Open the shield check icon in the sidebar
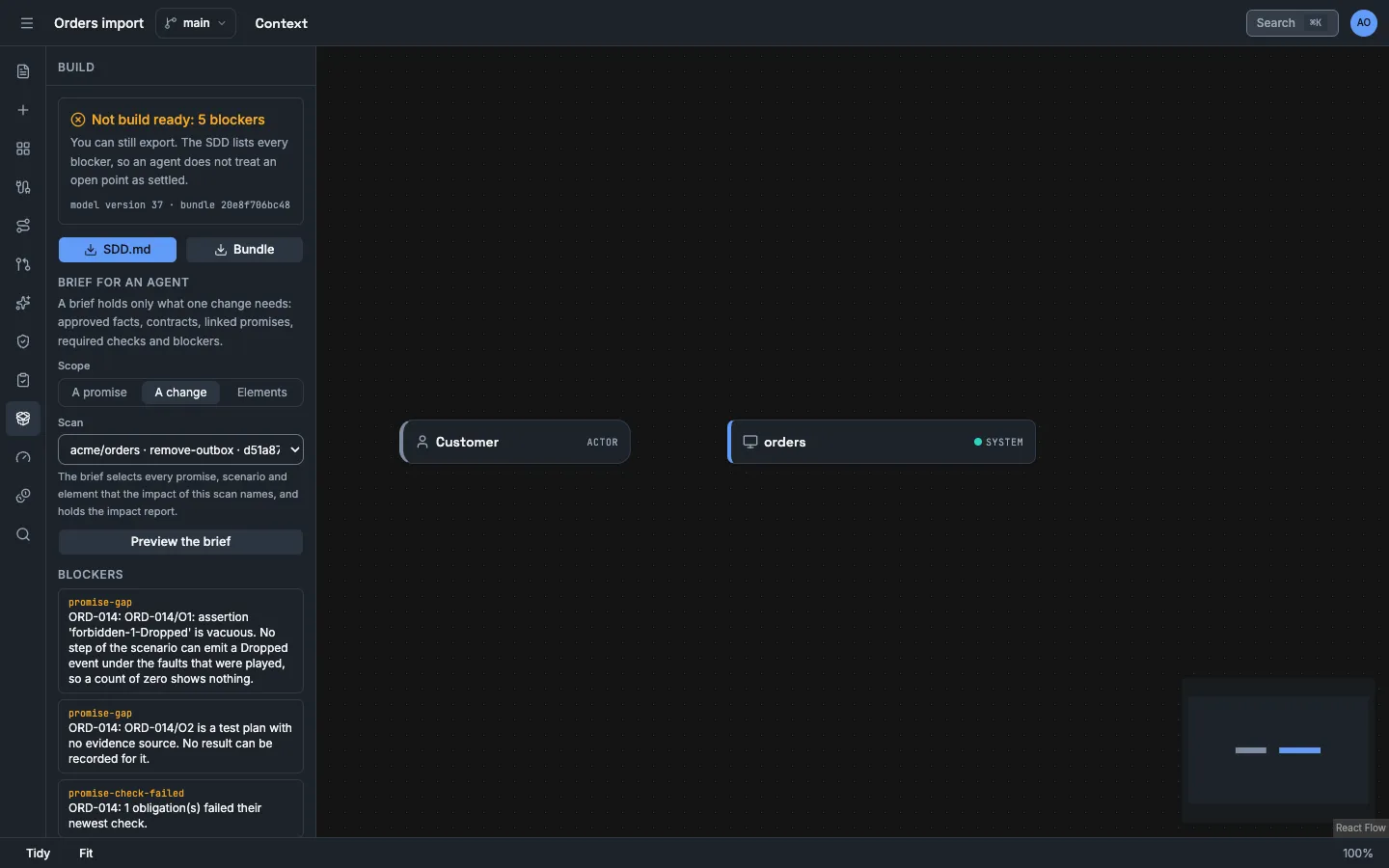This screenshot has height=868, width=1389. coord(23,341)
